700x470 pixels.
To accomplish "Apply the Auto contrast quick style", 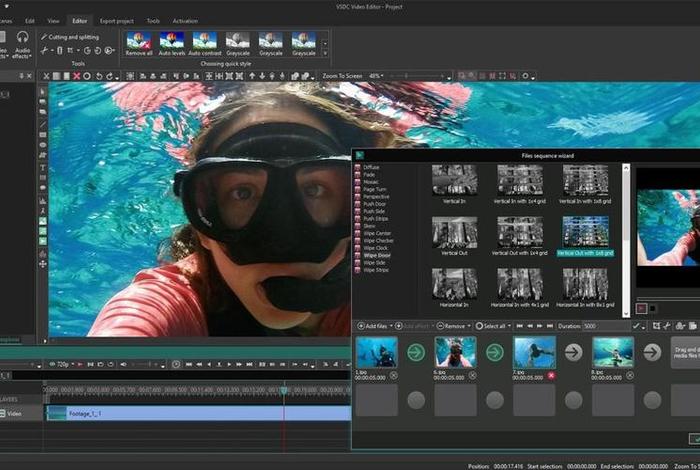I will [x=205, y=44].
